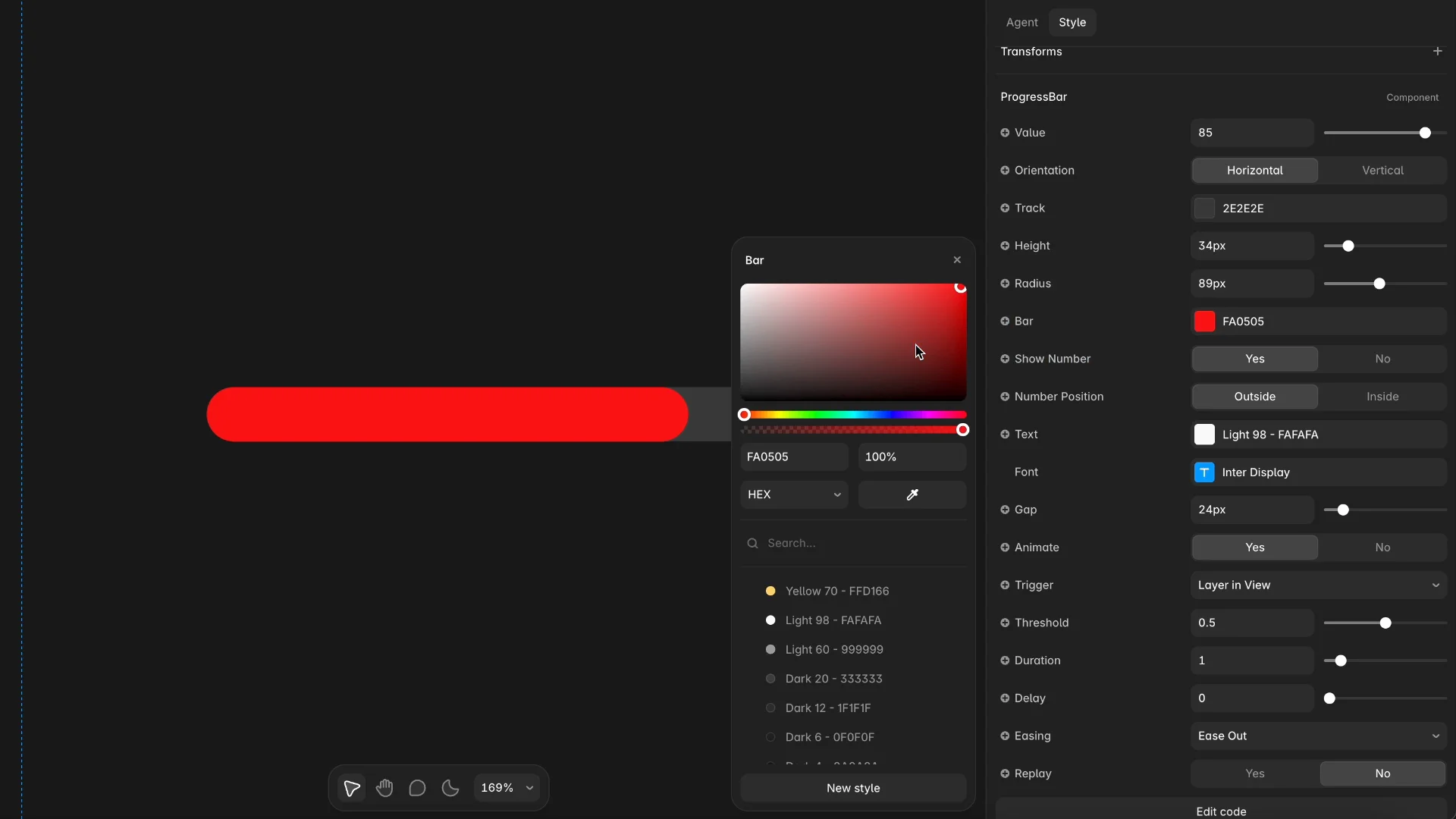Click the hue rainbow slider

[853, 415]
